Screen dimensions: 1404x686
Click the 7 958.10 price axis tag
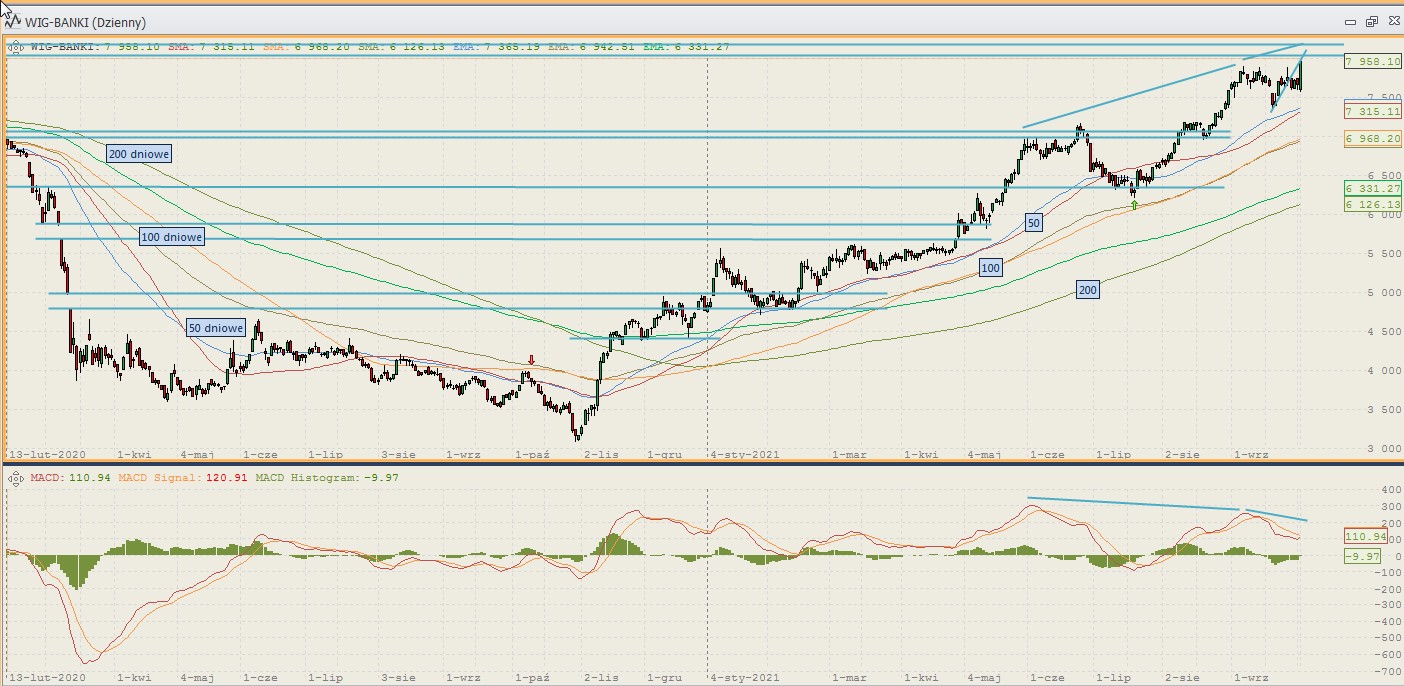(1372, 62)
